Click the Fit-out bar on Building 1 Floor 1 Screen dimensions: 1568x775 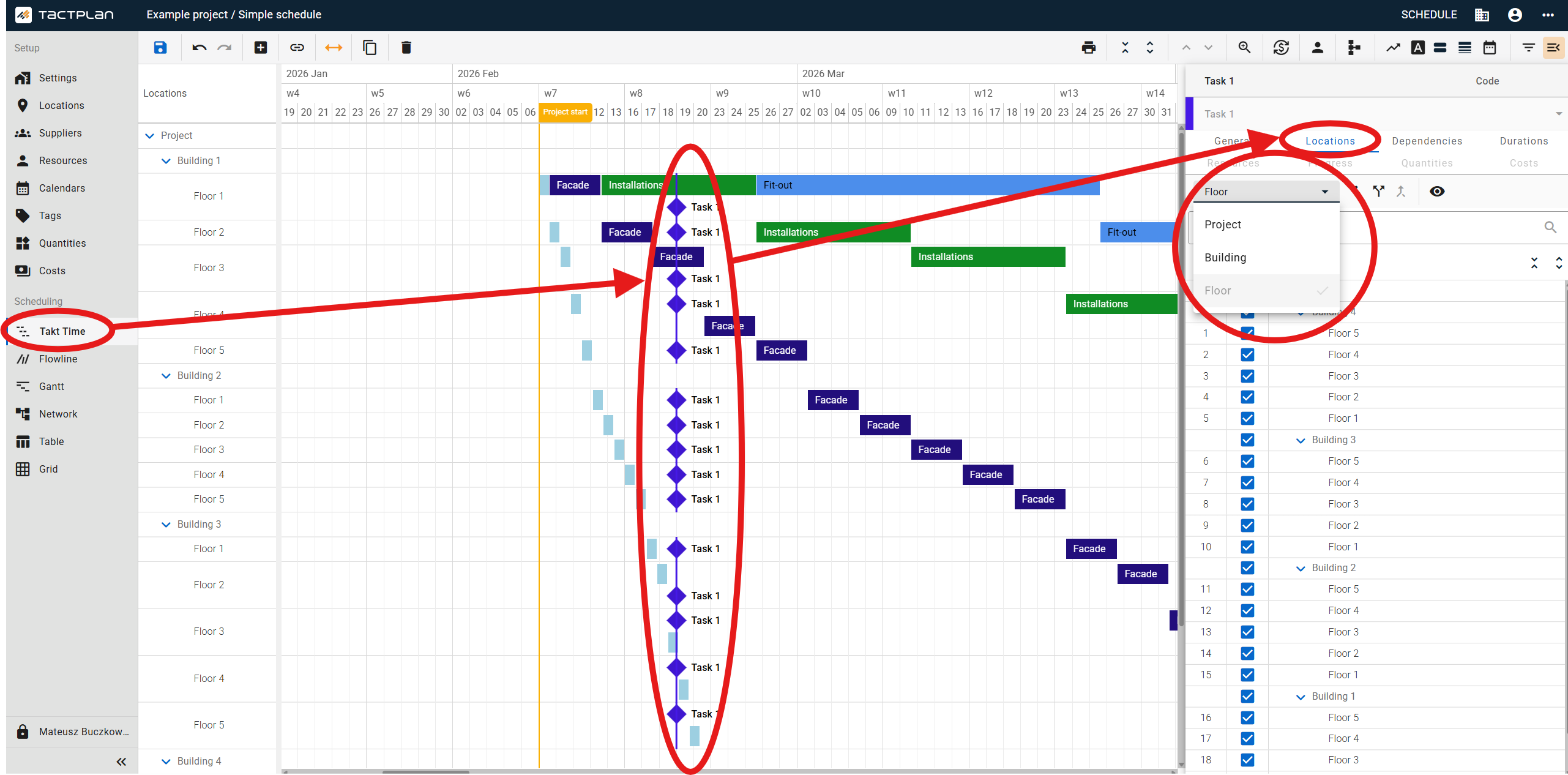928,185
